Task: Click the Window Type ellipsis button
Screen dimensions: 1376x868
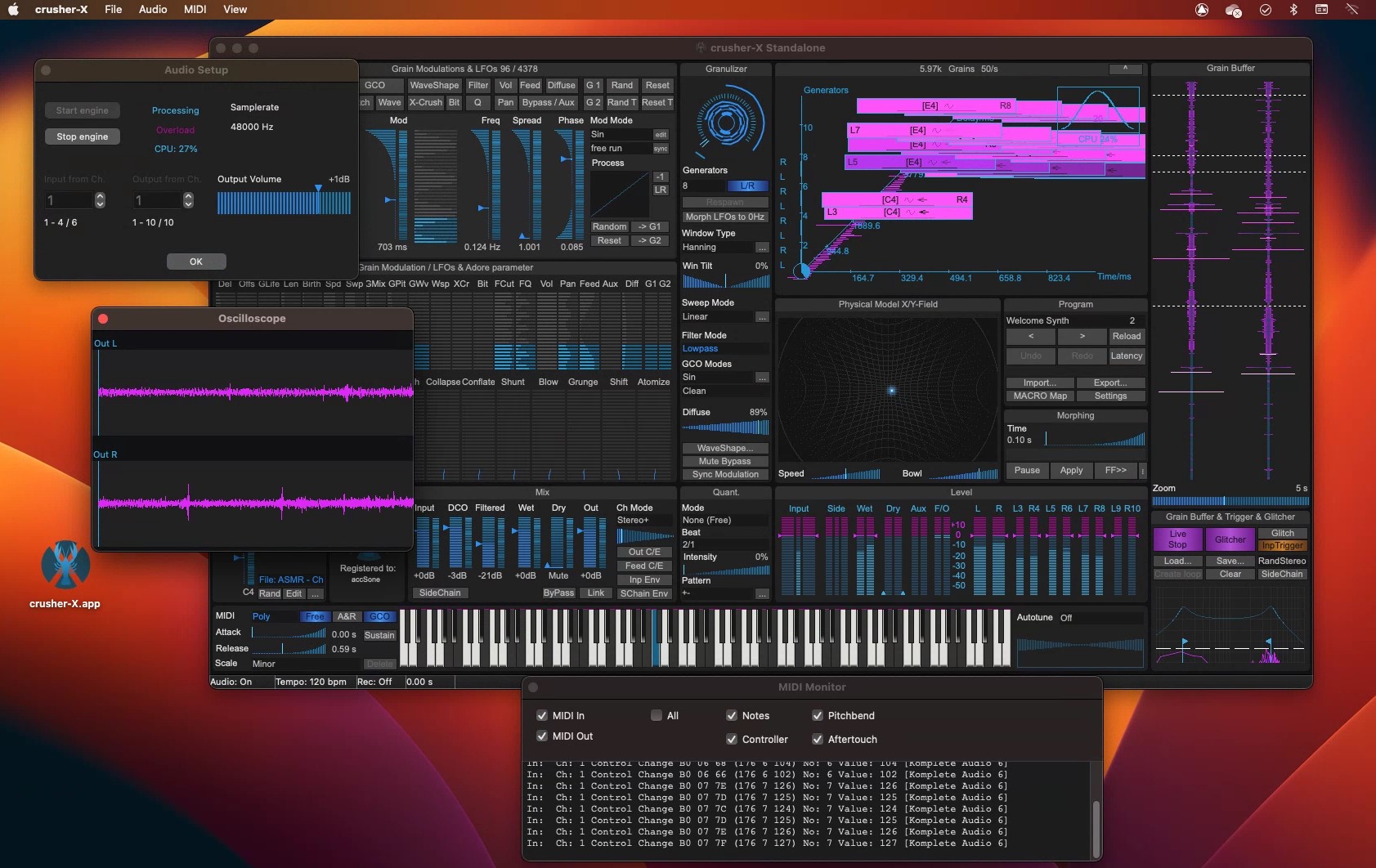Action: point(762,248)
